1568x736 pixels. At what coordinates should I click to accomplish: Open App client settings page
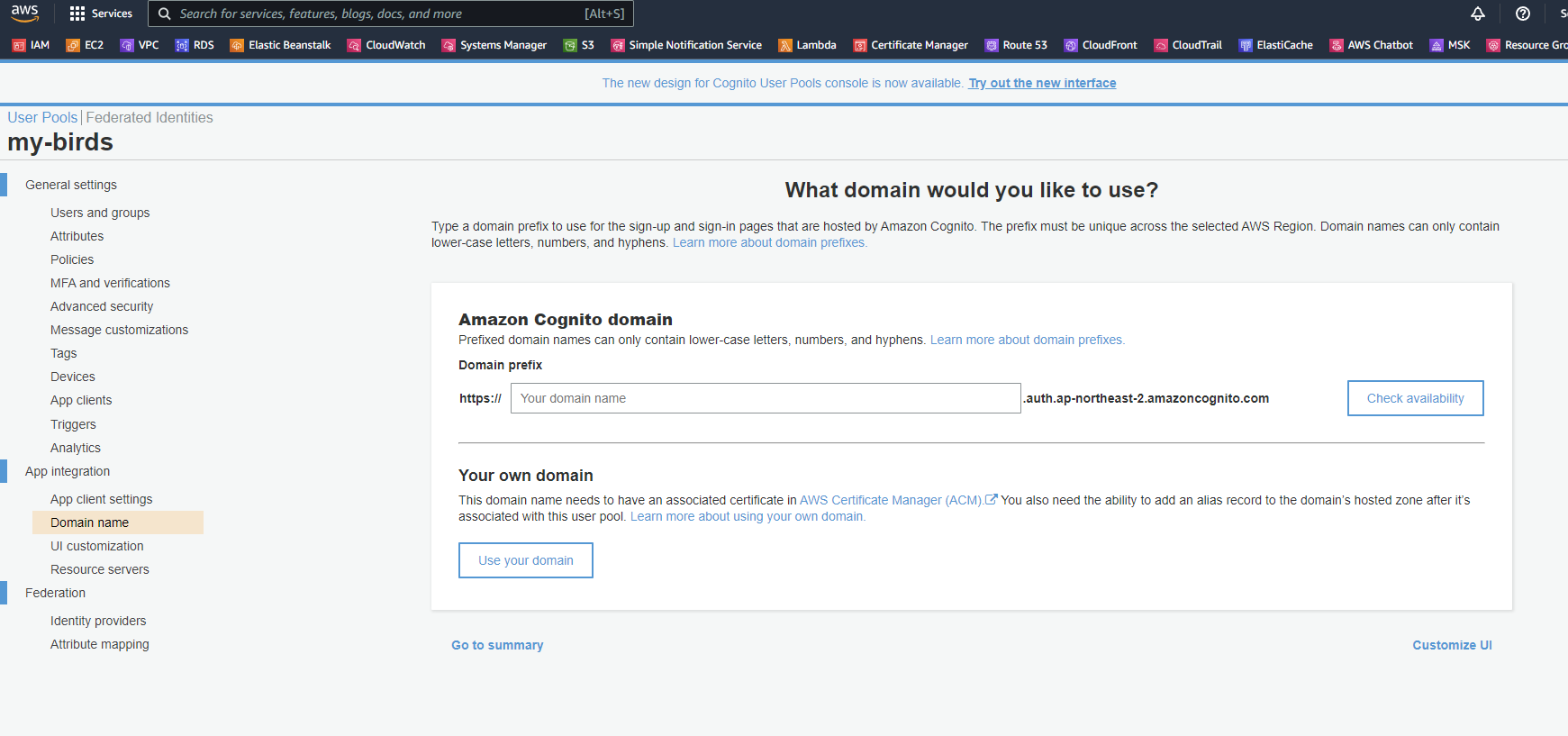click(x=101, y=499)
